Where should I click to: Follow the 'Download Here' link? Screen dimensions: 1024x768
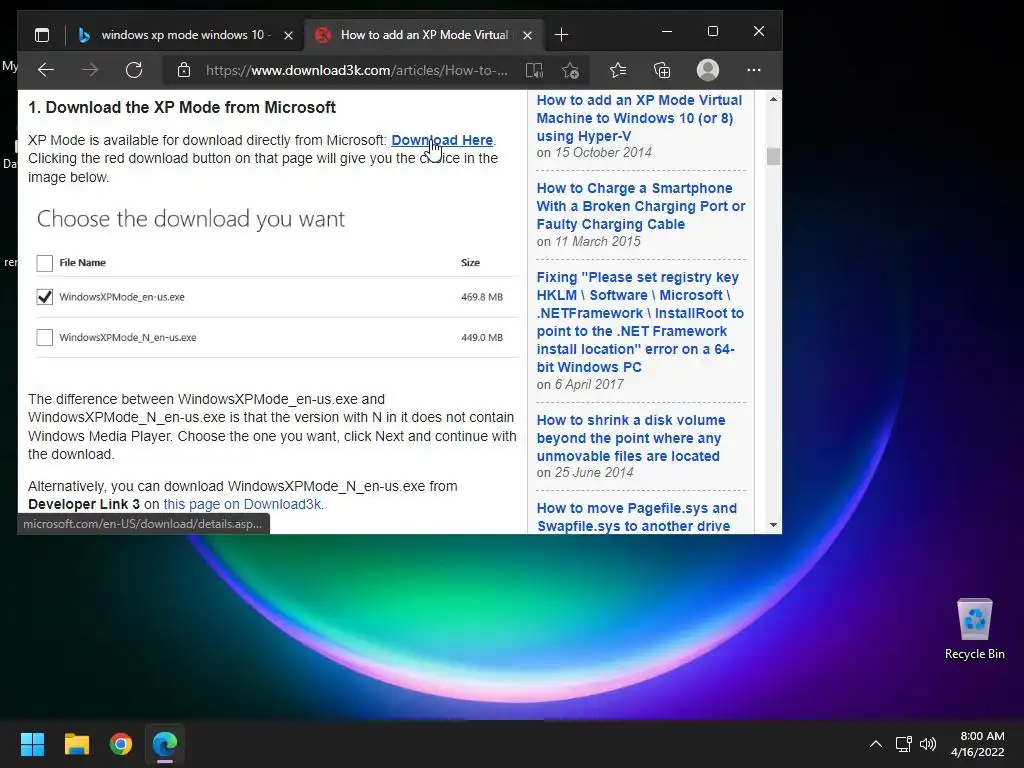pos(442,140)
